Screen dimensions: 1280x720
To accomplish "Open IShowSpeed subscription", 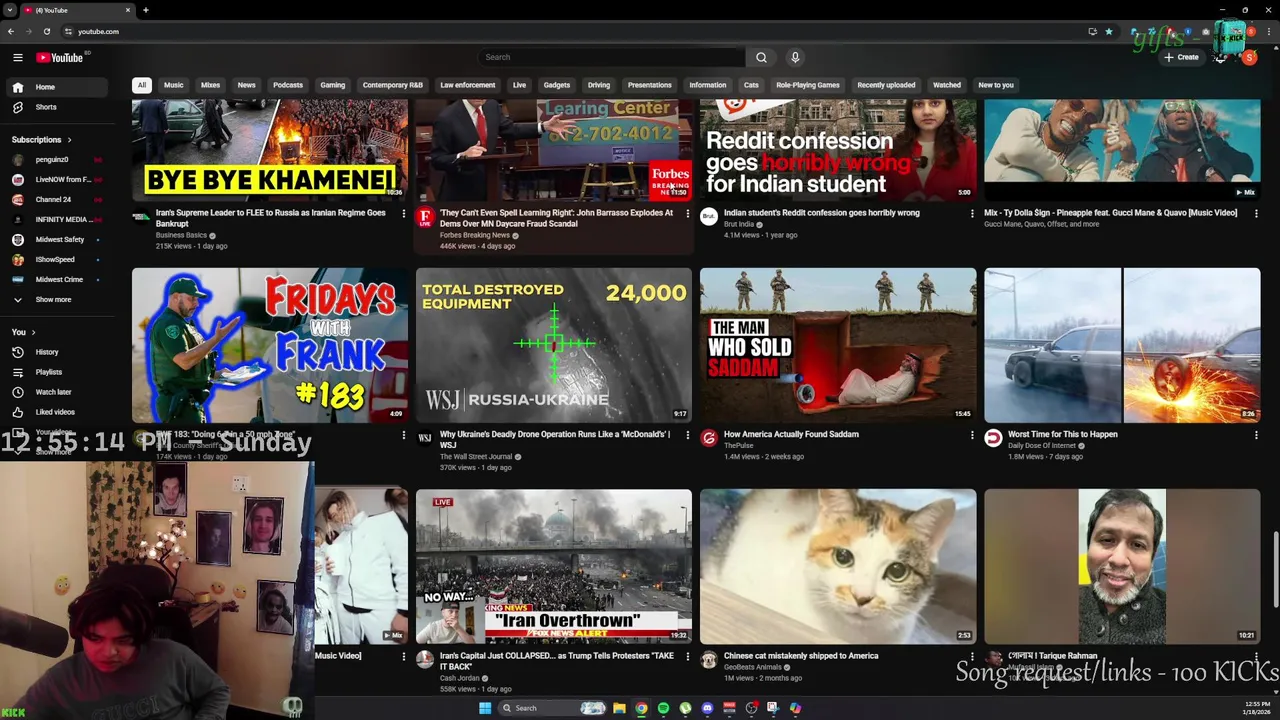I will 56,260.
